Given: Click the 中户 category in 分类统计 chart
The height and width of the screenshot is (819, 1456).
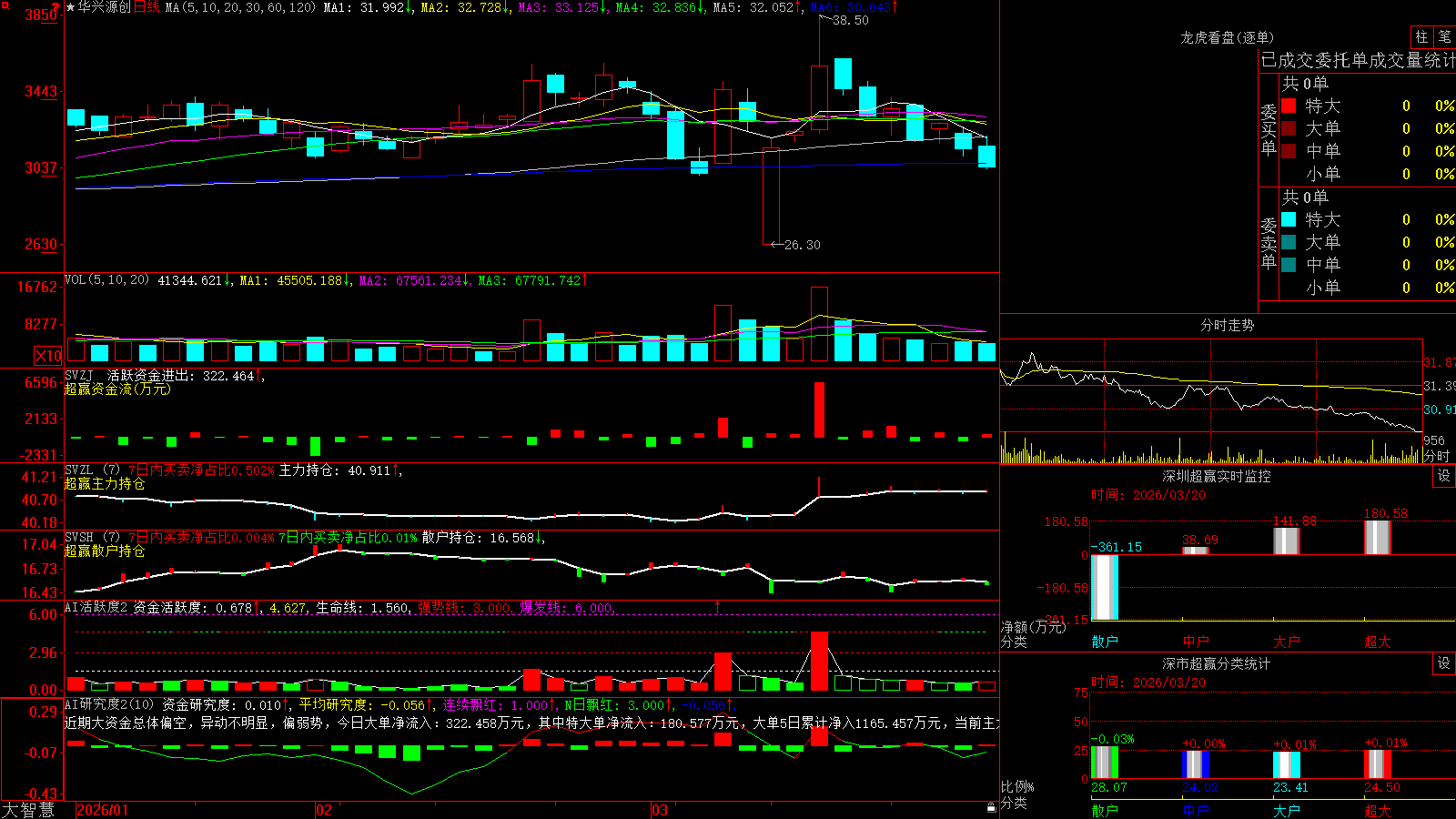Looking at the screenshot, I should 1196,810.
